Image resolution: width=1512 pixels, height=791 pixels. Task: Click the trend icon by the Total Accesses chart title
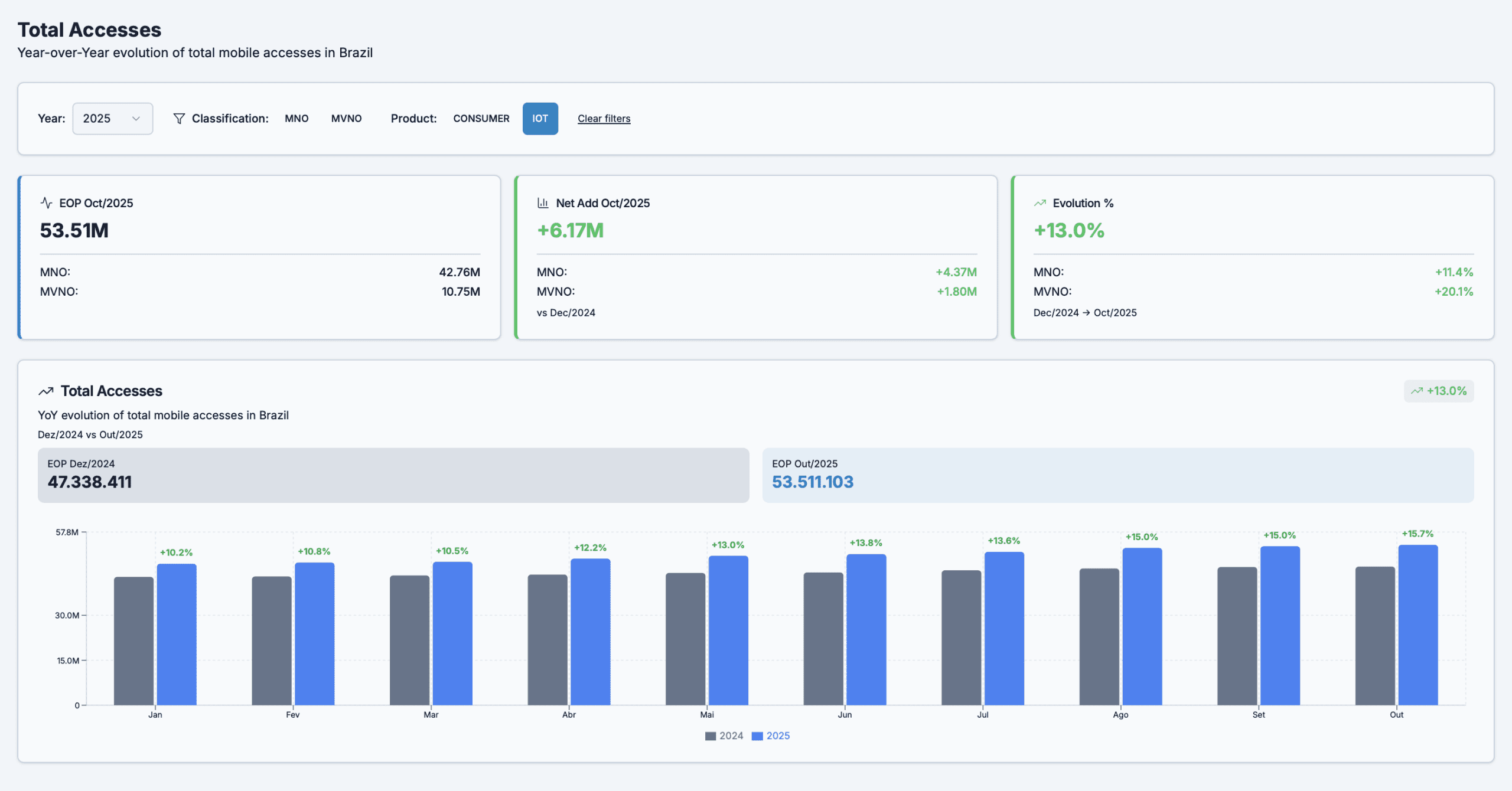(46, 391)
